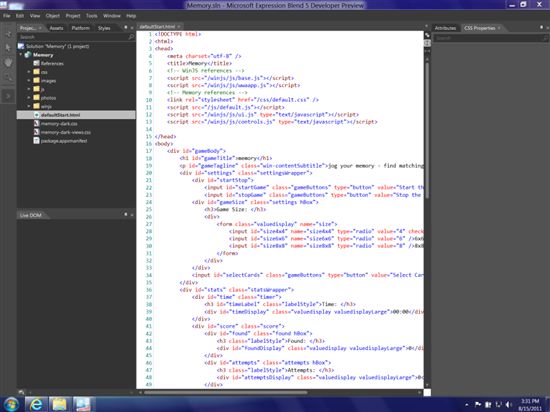The height and width of the screenshot is (412, 550).
Task: Select defaultStart.html in project tree
Action: coord(76,115)
